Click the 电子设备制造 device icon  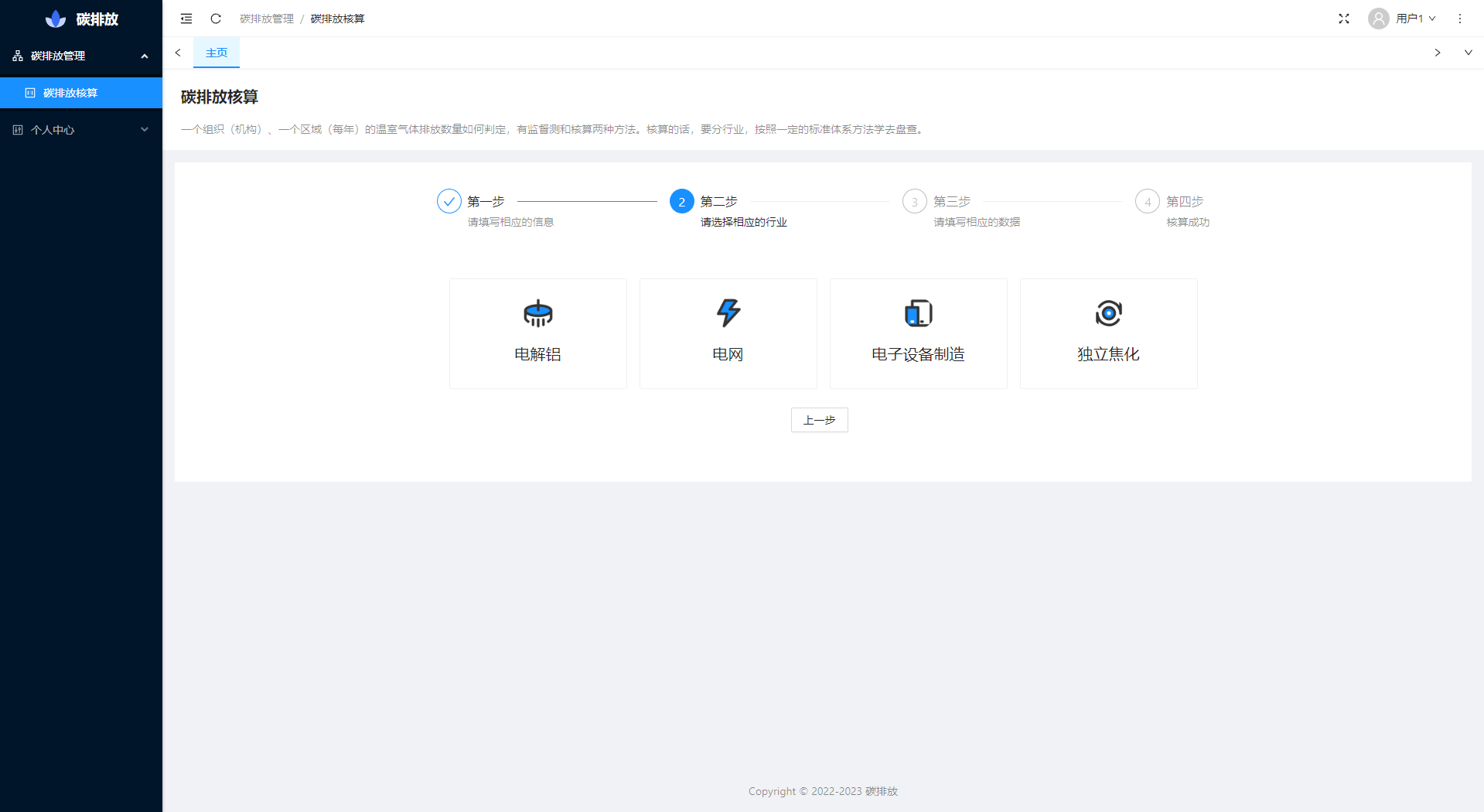click(x=919, y=313)
